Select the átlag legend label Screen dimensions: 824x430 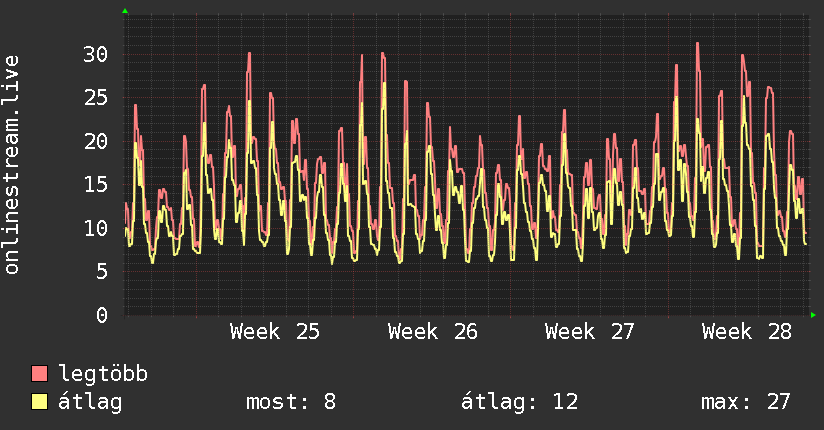(90, 402)
